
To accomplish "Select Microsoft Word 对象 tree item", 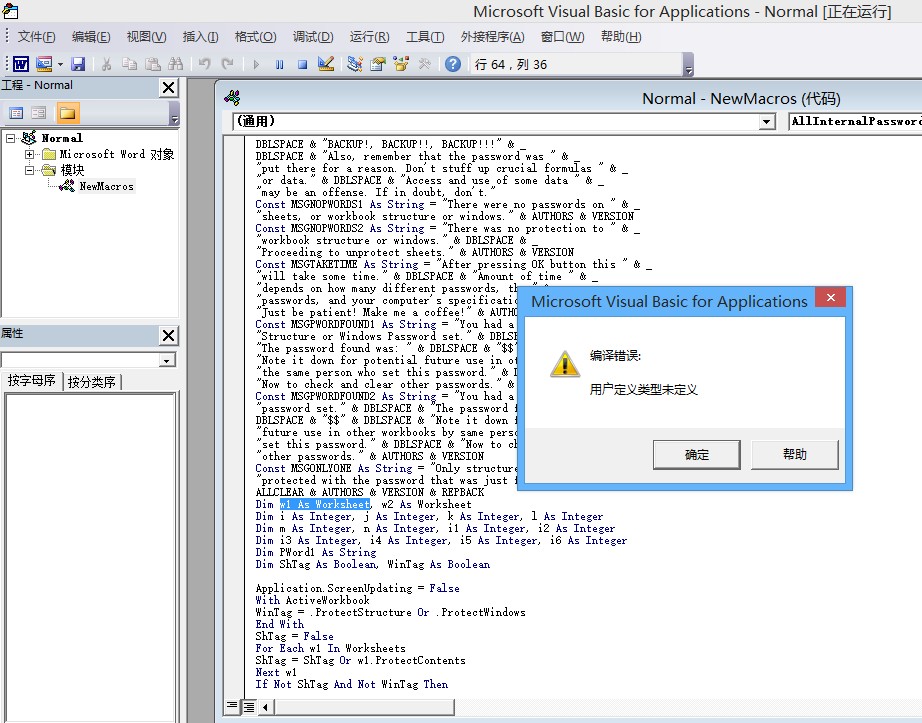I will click(116, 154).
